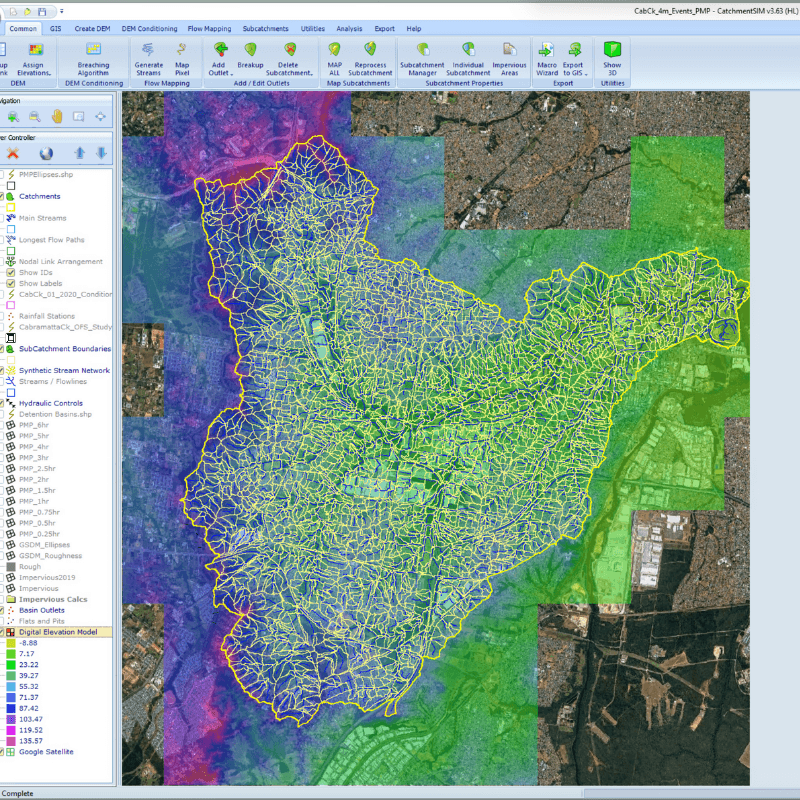Uncheck the Show Labels checkbox
Screen dimensions: 800x800
[11, 283]
